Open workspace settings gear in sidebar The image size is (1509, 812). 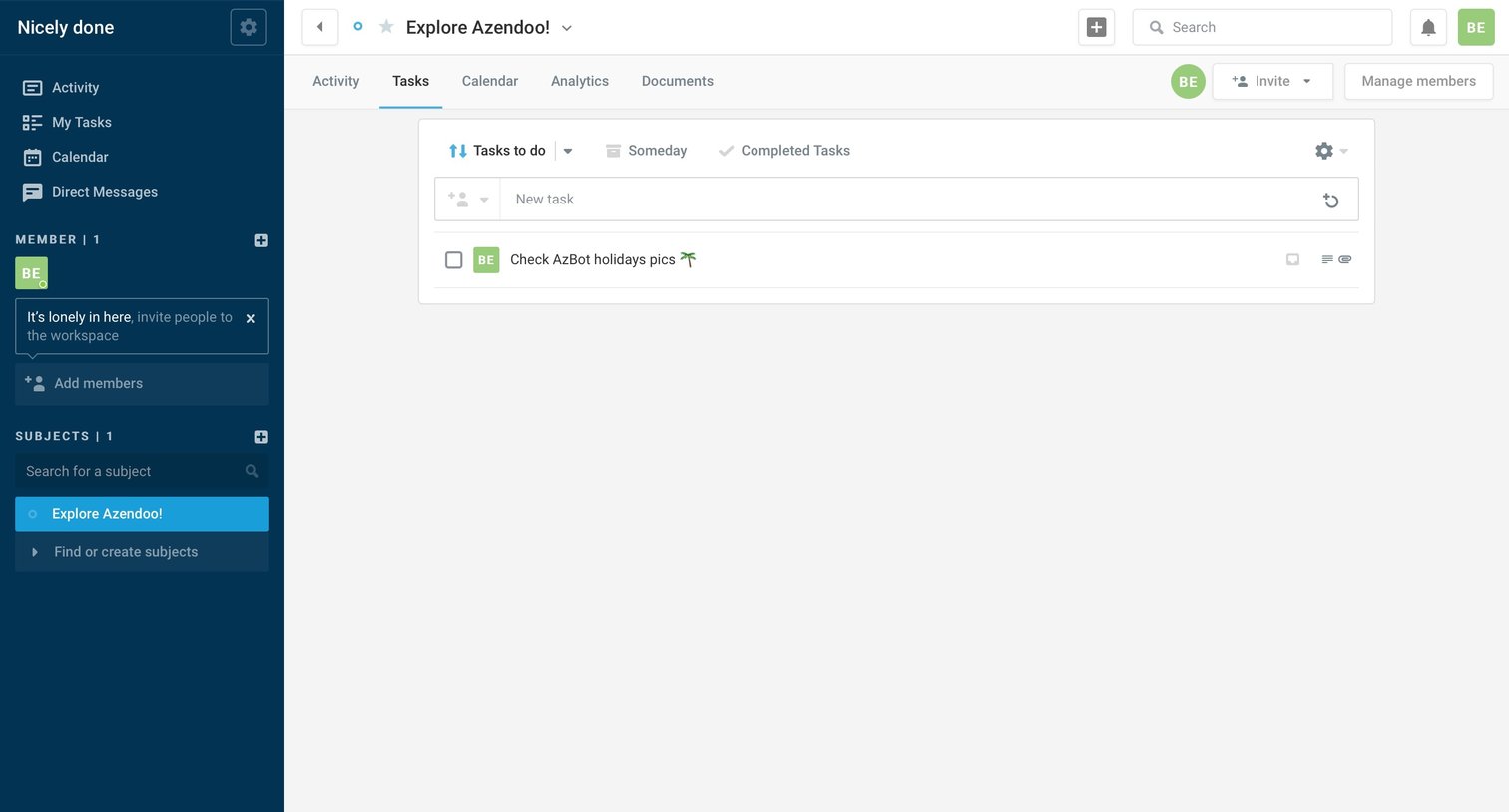[x=249, y=27]
